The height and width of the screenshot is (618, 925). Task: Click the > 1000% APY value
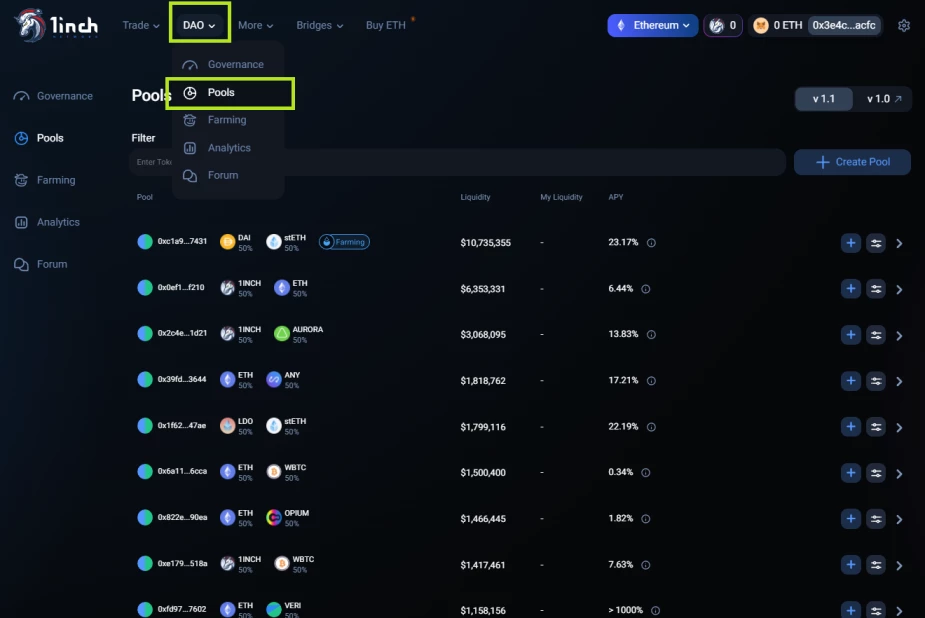coord(625,610)
